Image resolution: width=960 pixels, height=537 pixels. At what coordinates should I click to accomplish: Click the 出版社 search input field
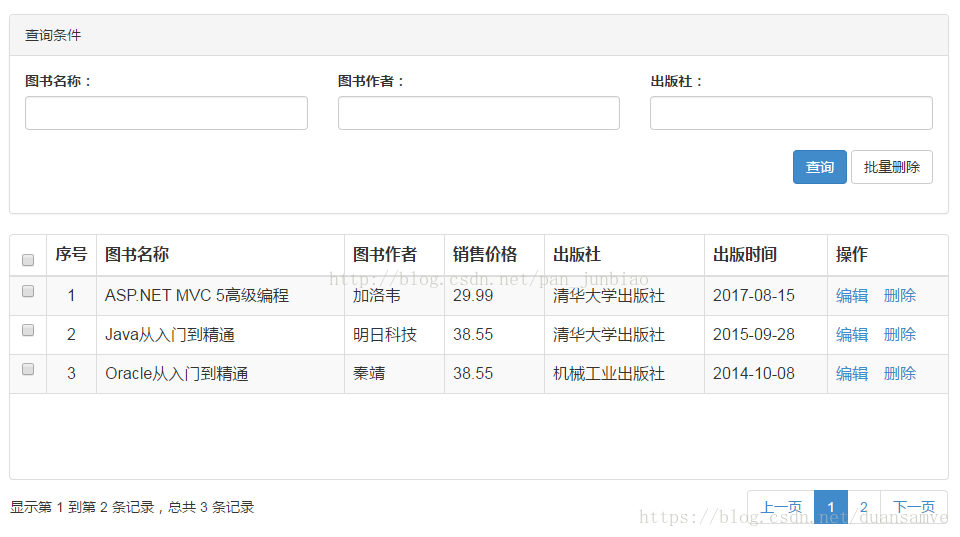791,113
